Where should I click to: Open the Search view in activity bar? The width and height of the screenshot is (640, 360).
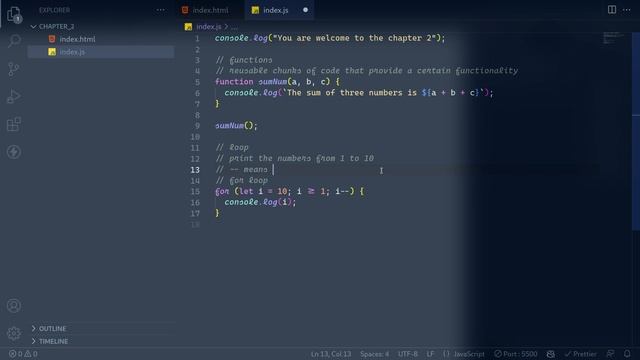click(x=14, y=41)
